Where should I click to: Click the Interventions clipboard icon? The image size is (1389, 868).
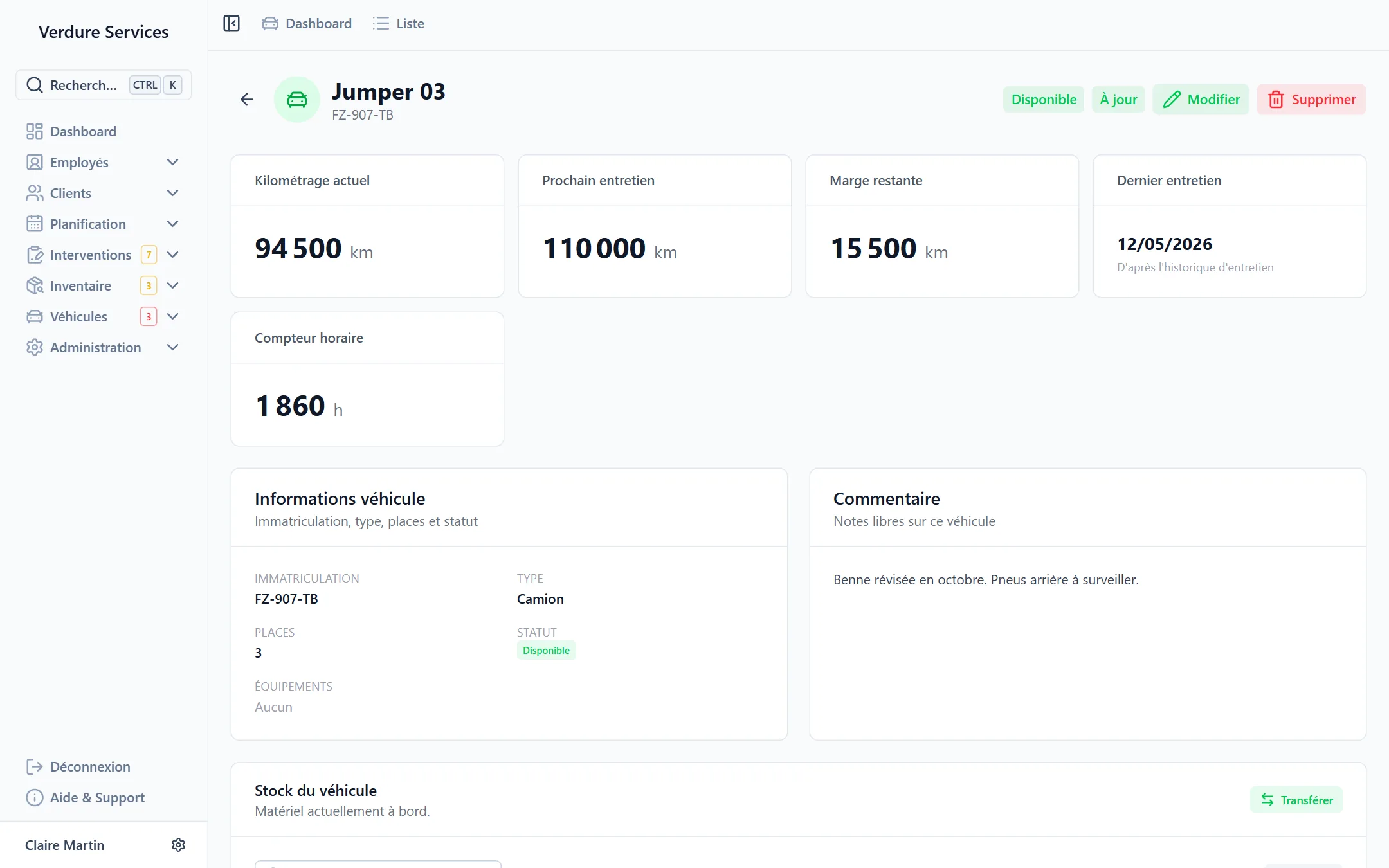tap(35, 255)
